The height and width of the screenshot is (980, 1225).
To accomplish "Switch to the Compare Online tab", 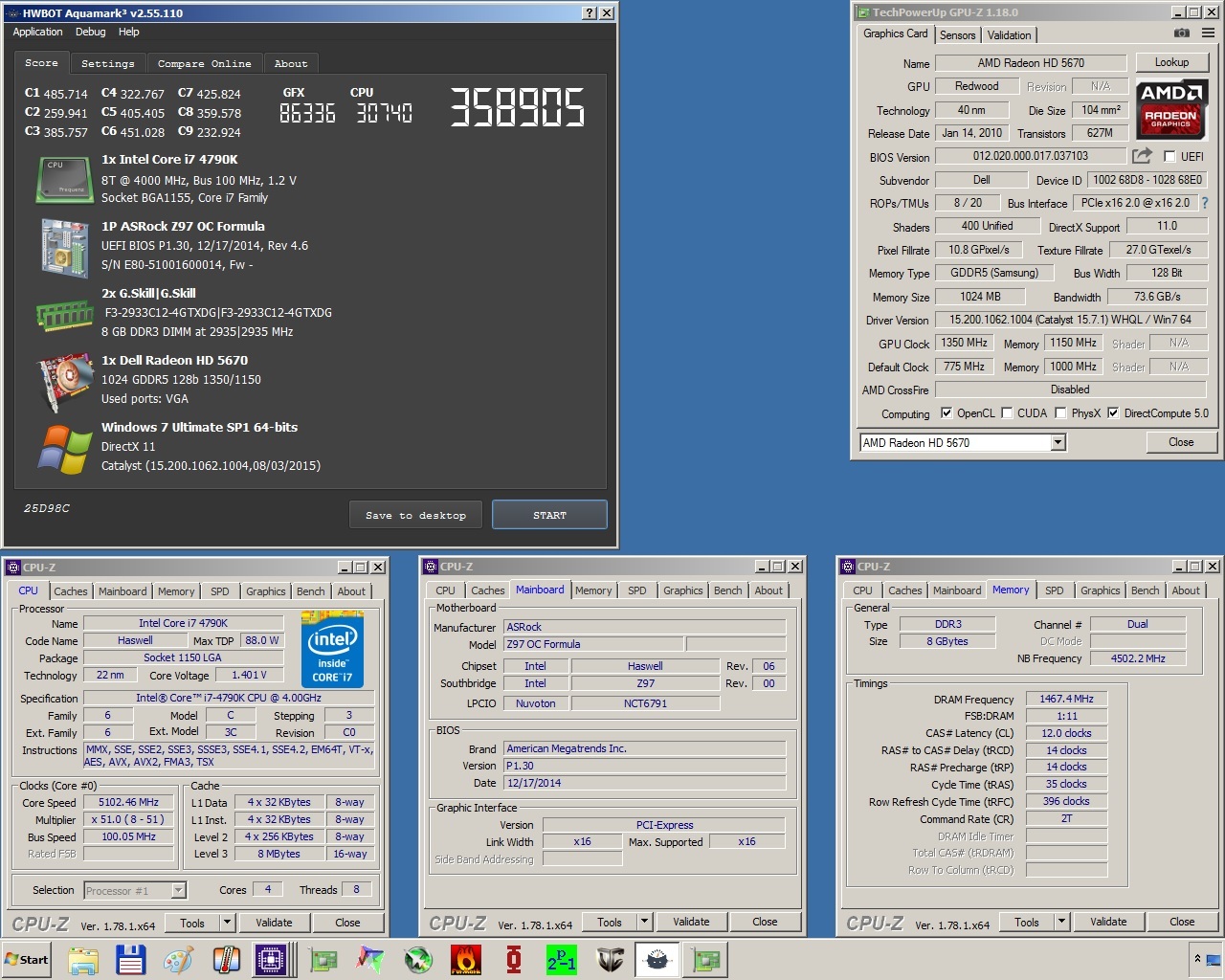I will click(205, 63).
